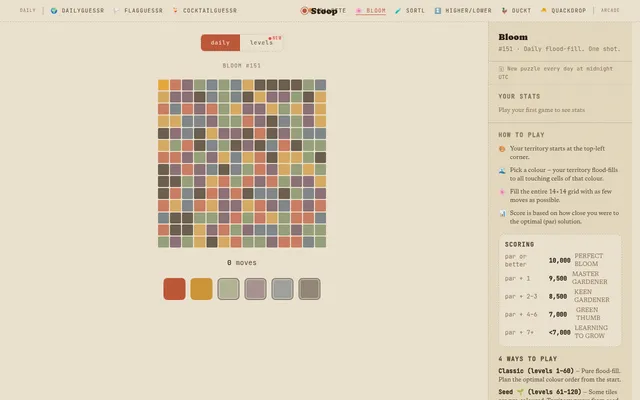Click the '<7,000' score value
640x400 pixels.
coord(560,332)
